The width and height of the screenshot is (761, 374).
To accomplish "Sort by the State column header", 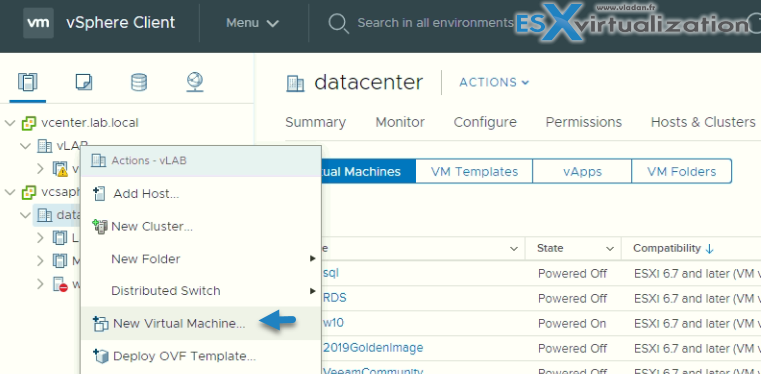I will pos(549,249).
